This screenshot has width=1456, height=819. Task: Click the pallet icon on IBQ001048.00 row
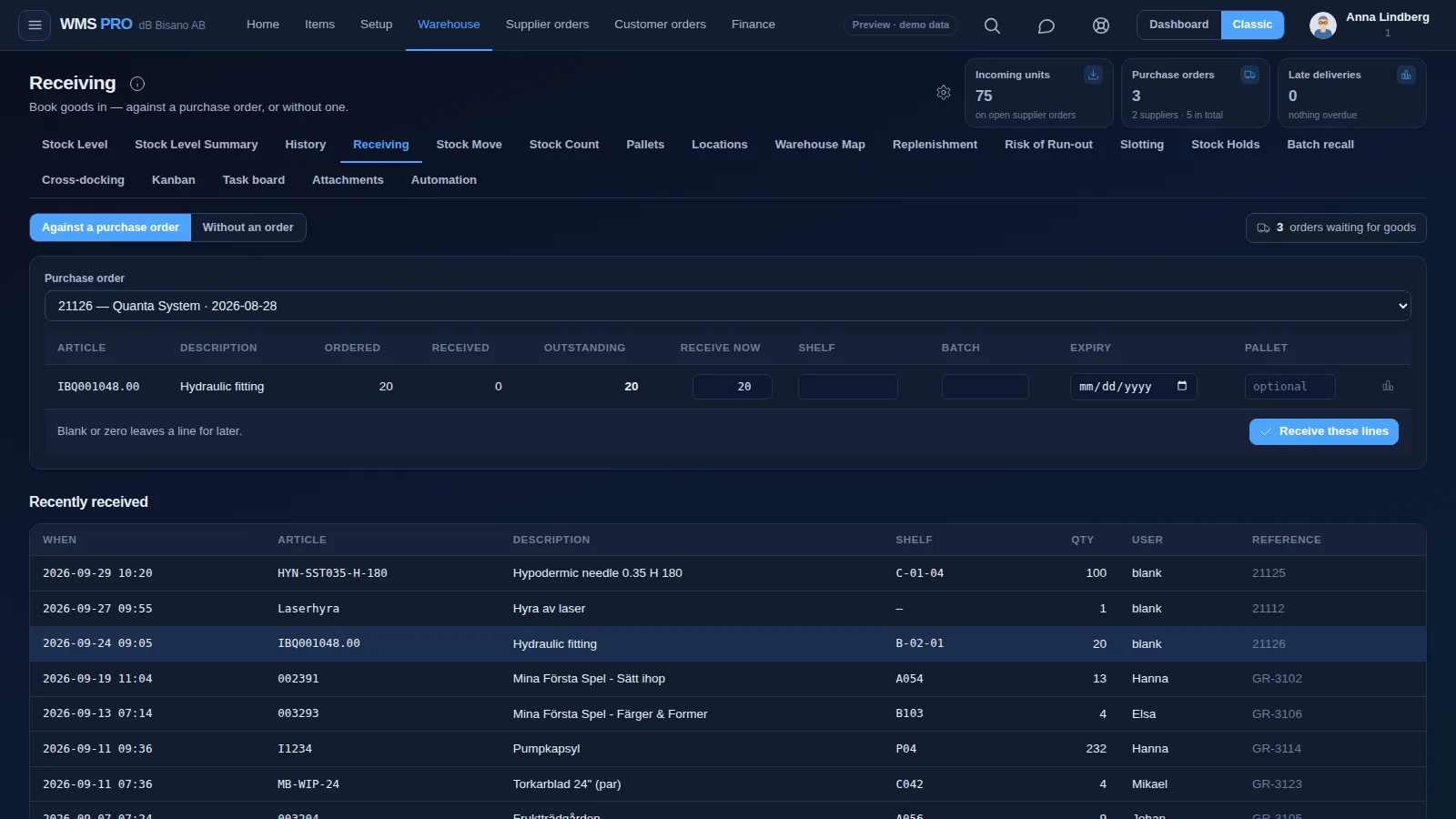(x=1388, y=386)
